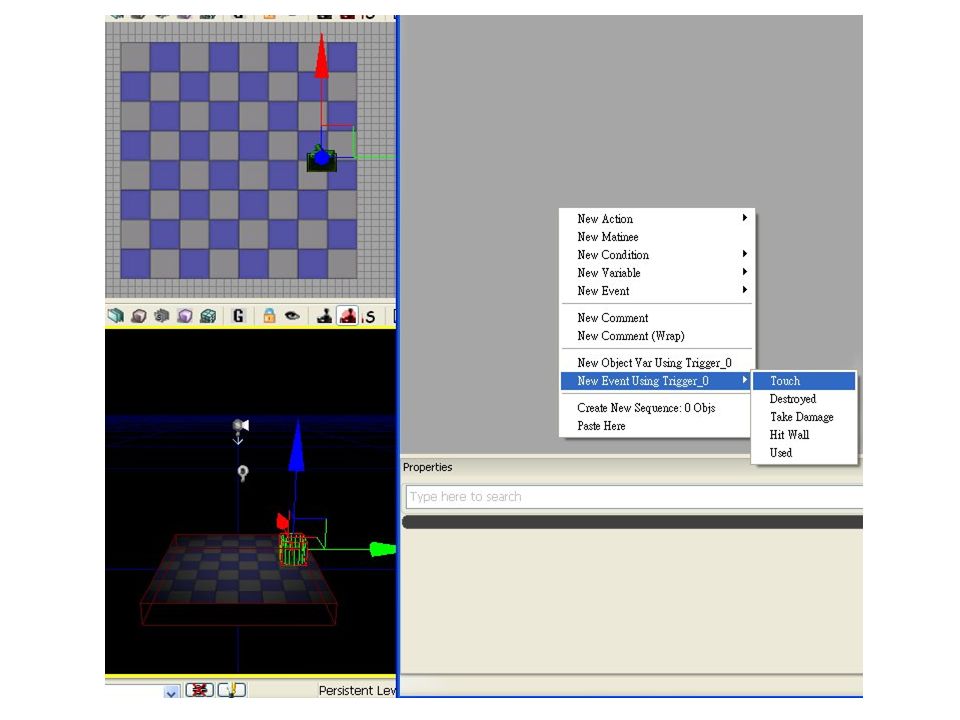
Task: Select the teal brush wireframe view icon
Action: pyautogui.click(x=115, y=315)
